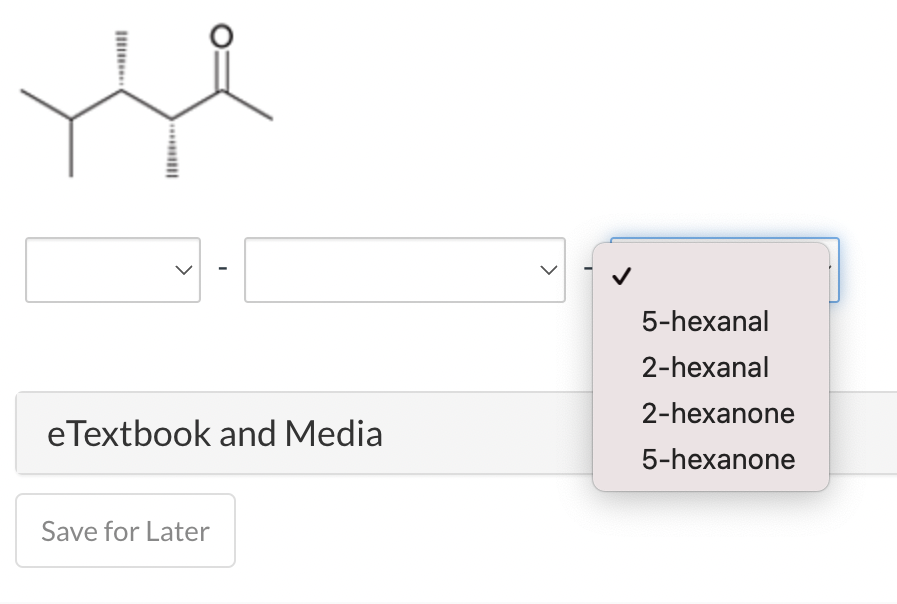The height and width of the screenshot is (604, 897).
Task: Click the chevron arrow on the middle dropdown
Action: [547, 268]
